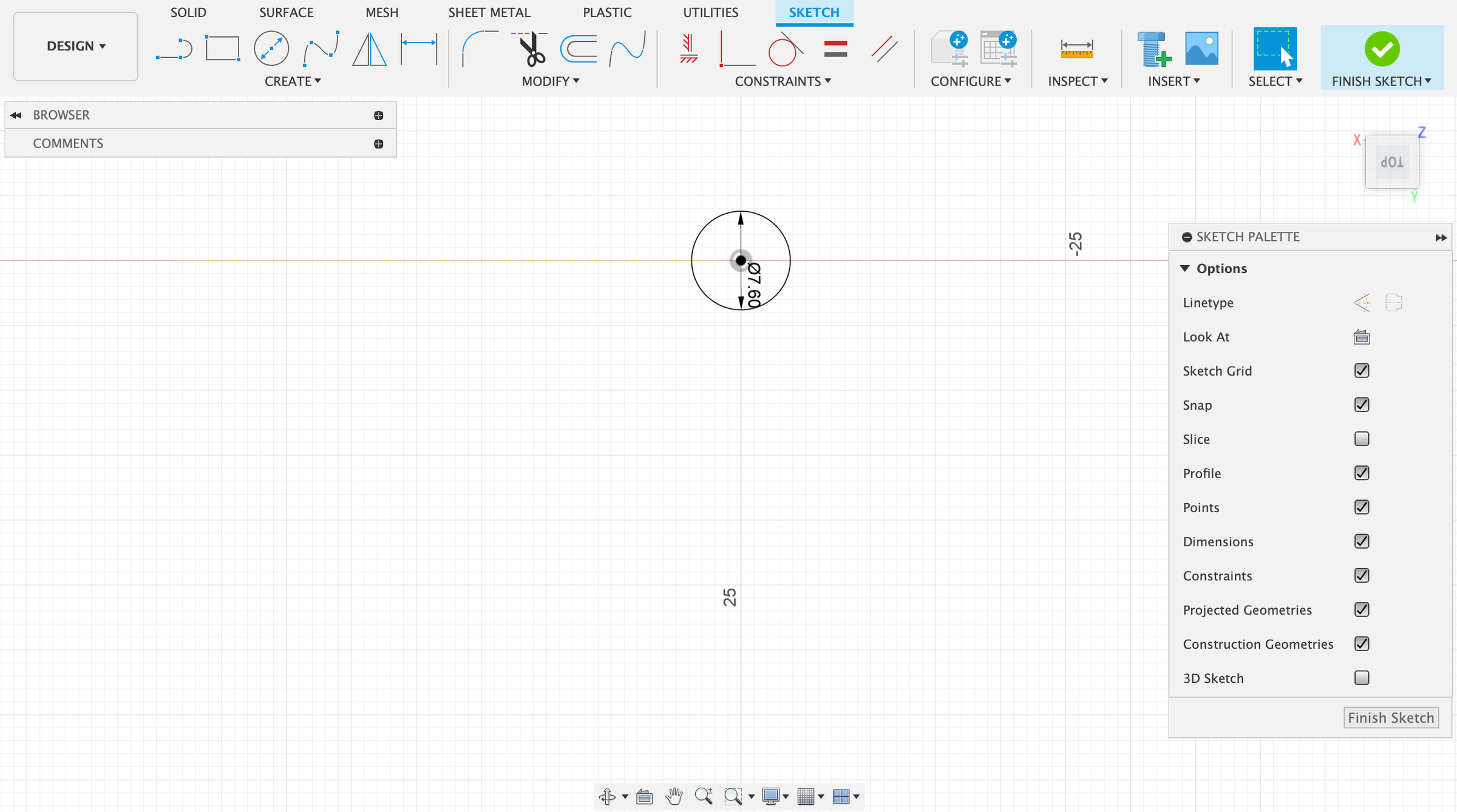Open the SHEET METAL tab
The image size is (1457, 812).
(x=489, y=12)
